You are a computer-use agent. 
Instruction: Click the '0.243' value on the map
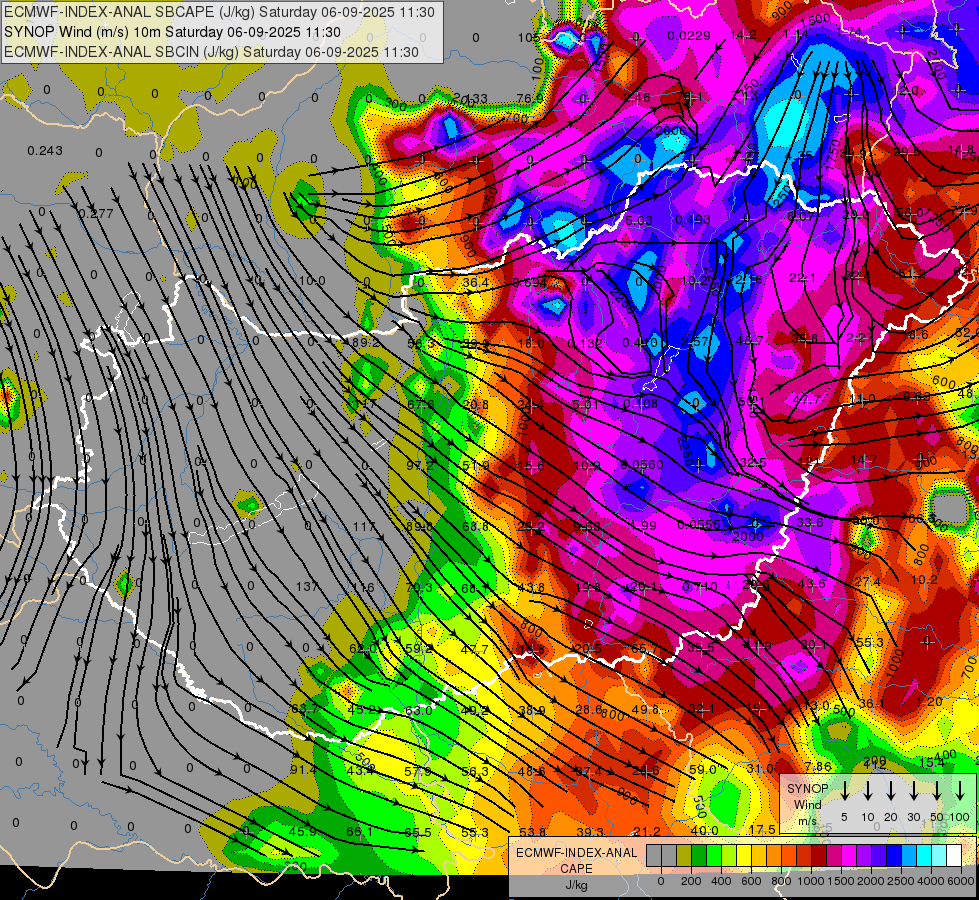pyautogui.click(x=45, y=151)
